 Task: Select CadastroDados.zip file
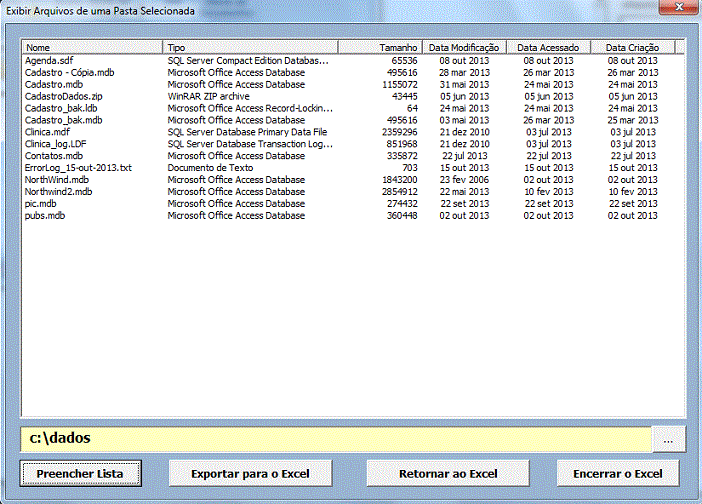point(64,96)
